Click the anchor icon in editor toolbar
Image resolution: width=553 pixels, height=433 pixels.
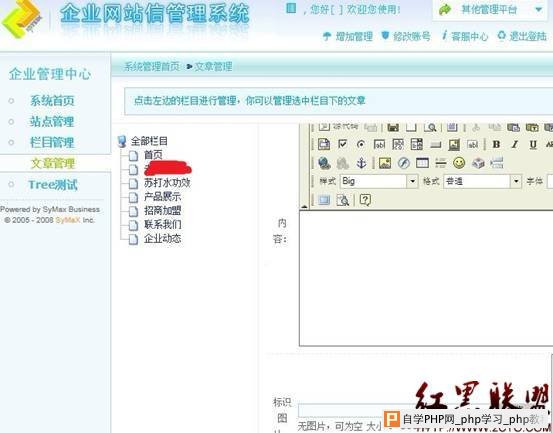(361, 163)
